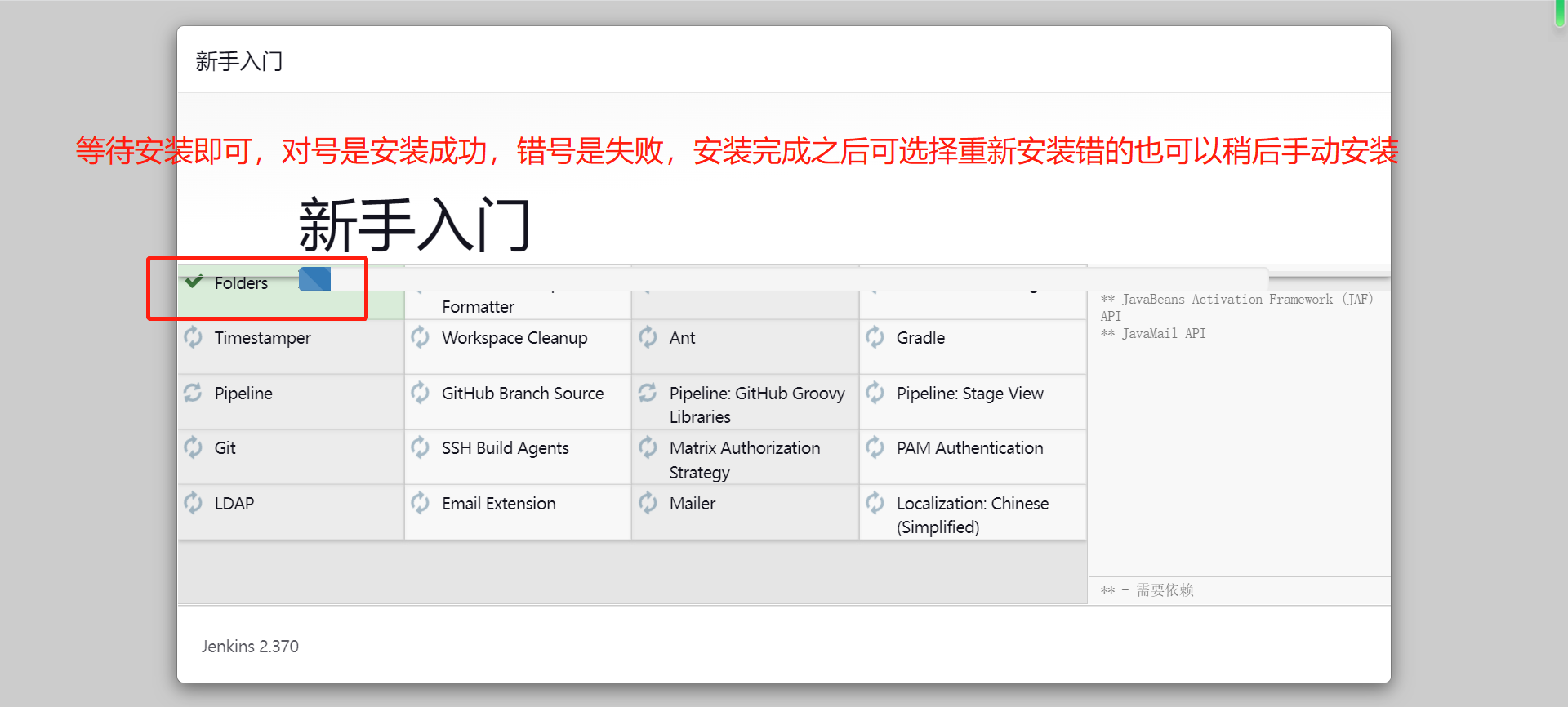The height and width of the screenshot is (707, 1568).
Task: Select the SSH Build Agents plugin label
Action: point(505,448)
